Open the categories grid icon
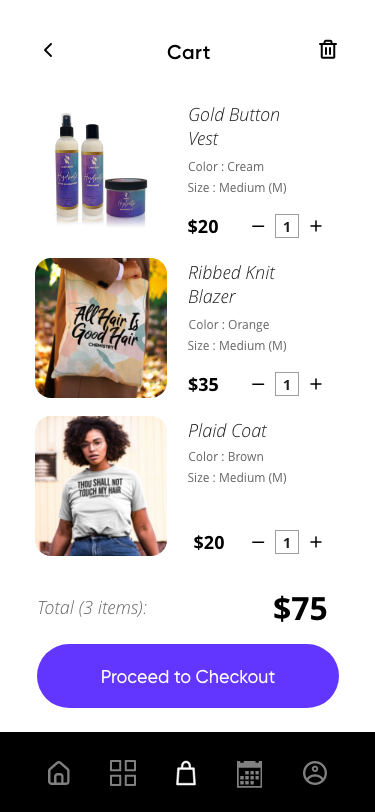Viewport: 375px width, 812px height. pyautogui.click(x=123, y=773)
